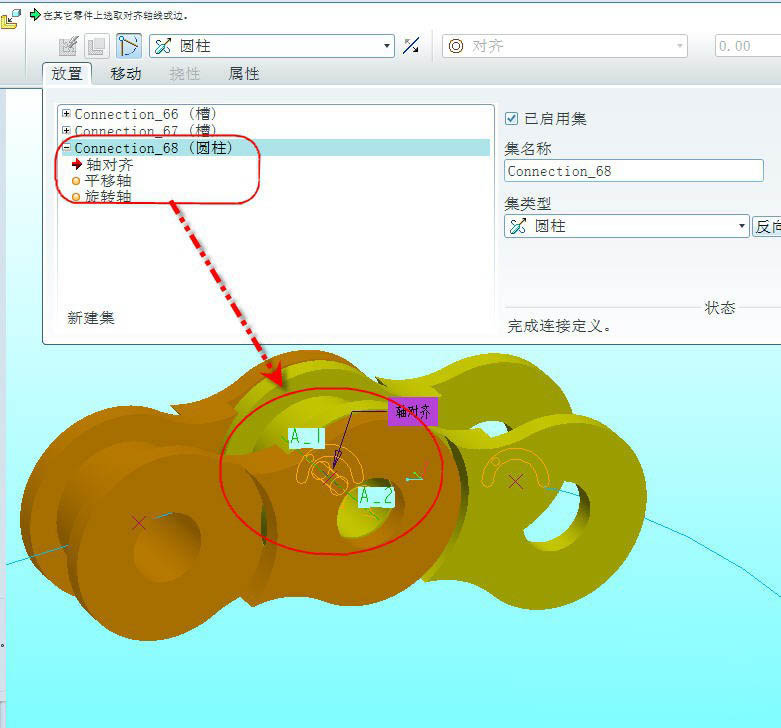Toggle the predefined connection set icon
The image size is (781, 728).
tap(129, 46)
